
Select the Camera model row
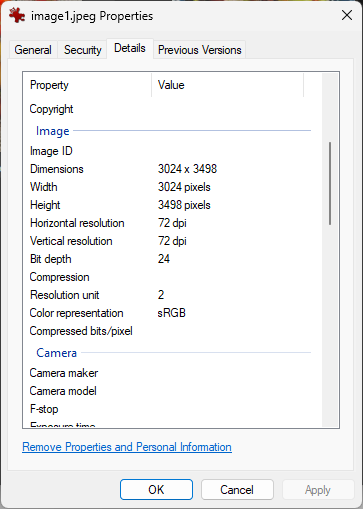[x=170, y=391]
